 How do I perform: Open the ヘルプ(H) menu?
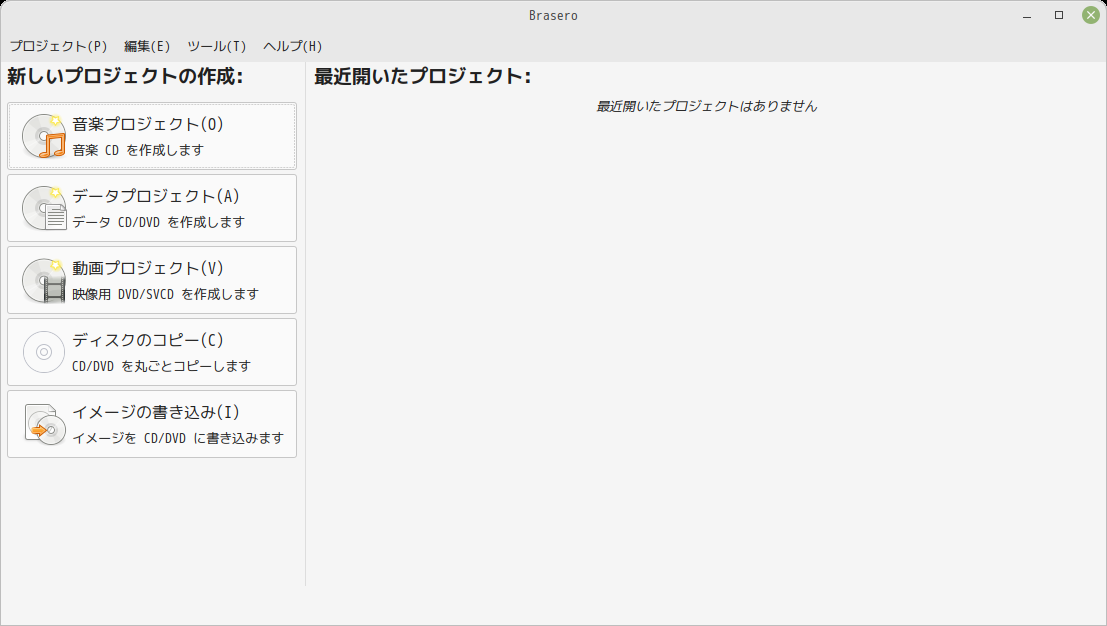(x=292, y=46)
